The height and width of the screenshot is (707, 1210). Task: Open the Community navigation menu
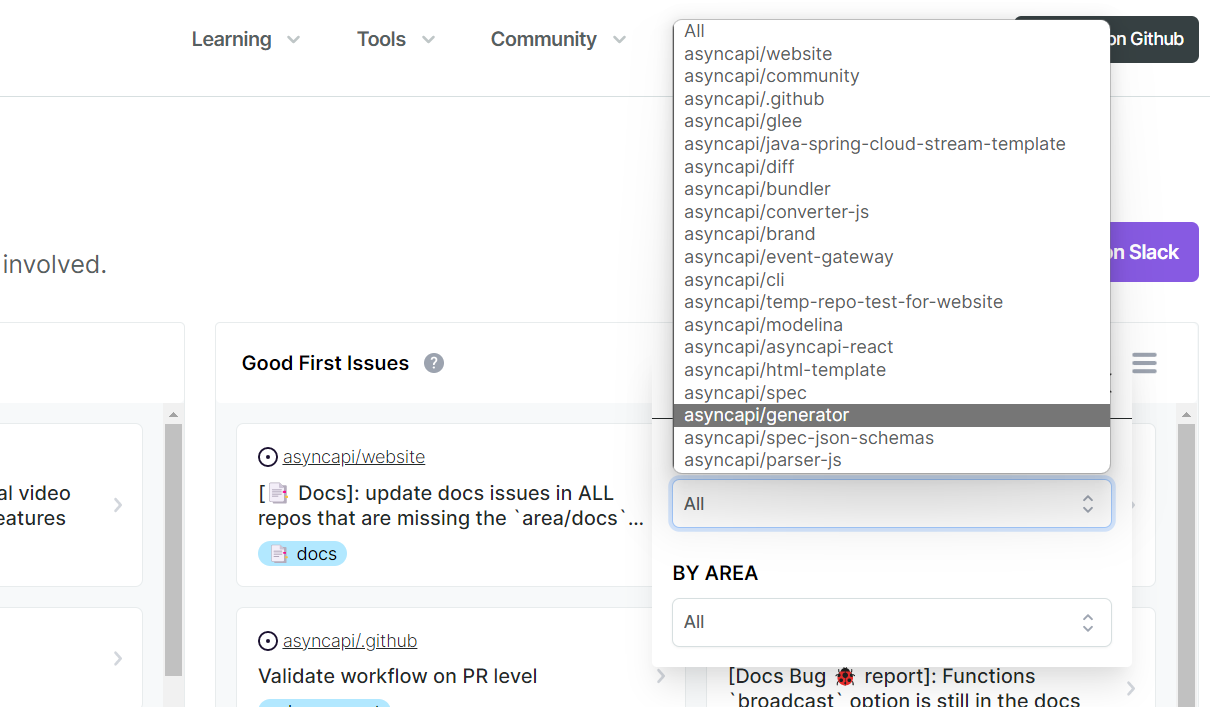(558, 39)
